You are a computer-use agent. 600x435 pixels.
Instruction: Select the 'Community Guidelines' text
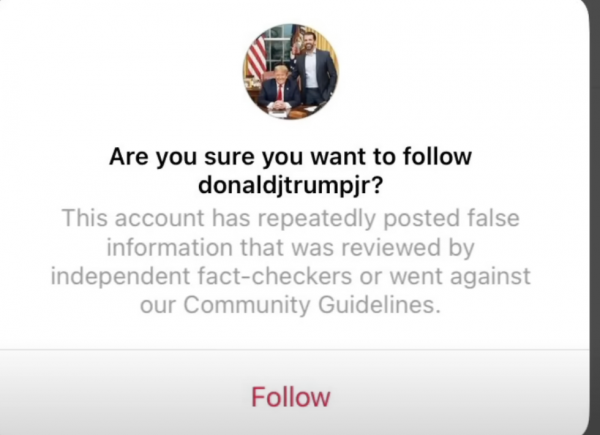click(x=309, y=305)
